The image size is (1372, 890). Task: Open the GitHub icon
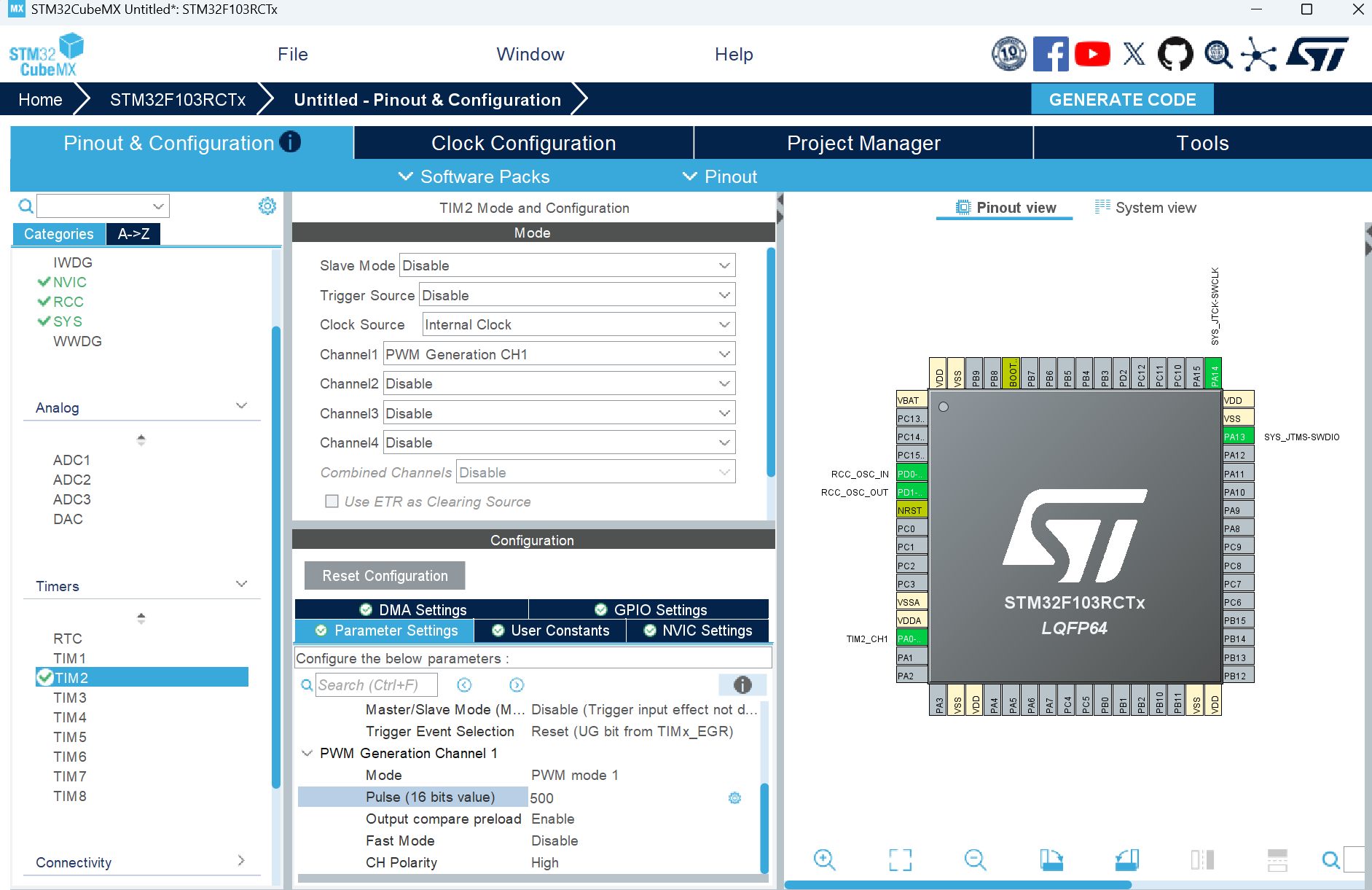point(1175,54)
